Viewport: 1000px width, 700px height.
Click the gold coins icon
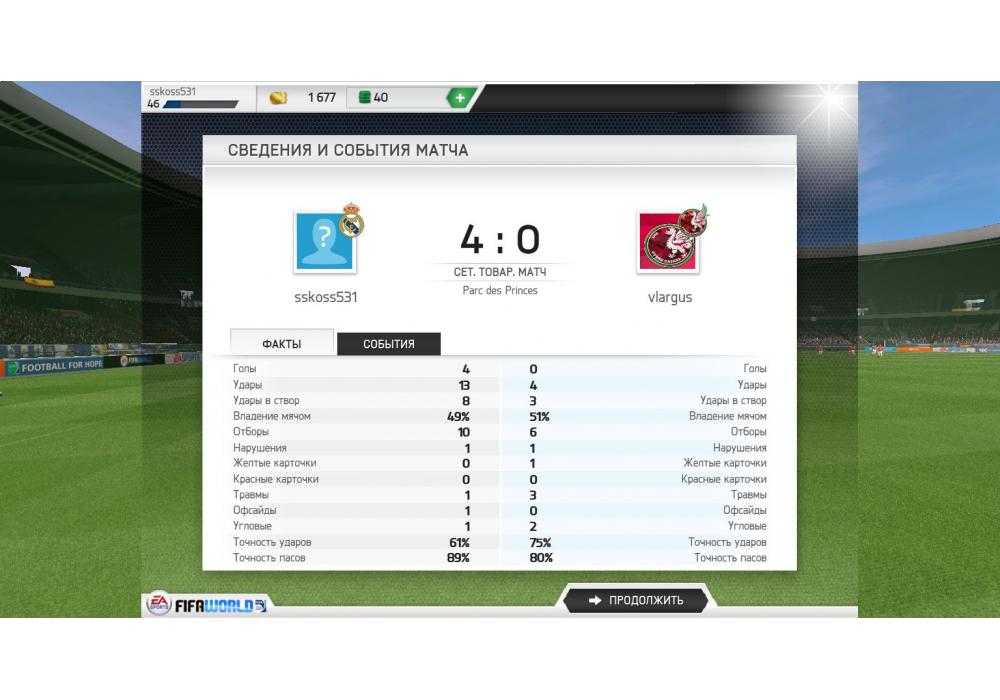coord(278,98)
